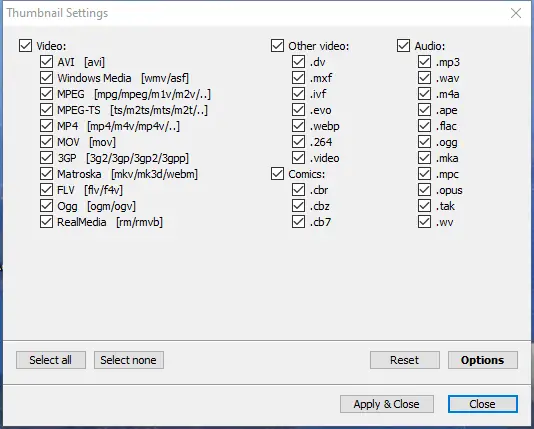
Task: Click Apply & Close
Action: [387, 404]
